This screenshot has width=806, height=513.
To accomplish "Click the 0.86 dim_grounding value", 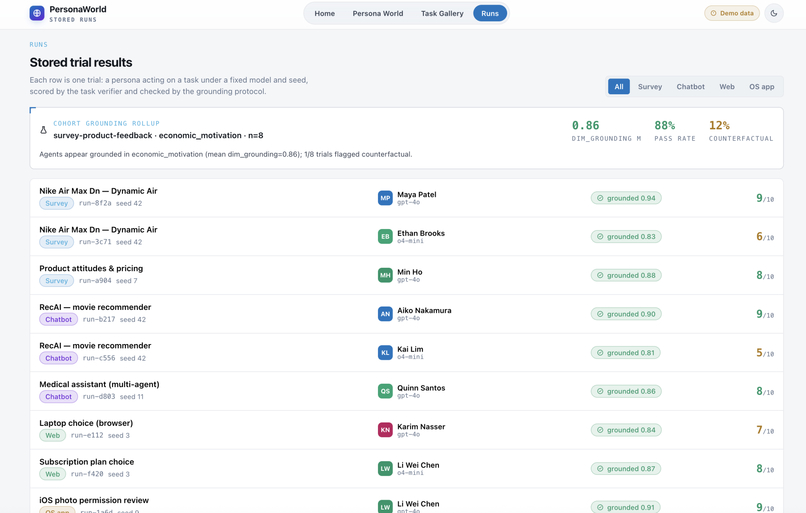I will coord(585,125).
